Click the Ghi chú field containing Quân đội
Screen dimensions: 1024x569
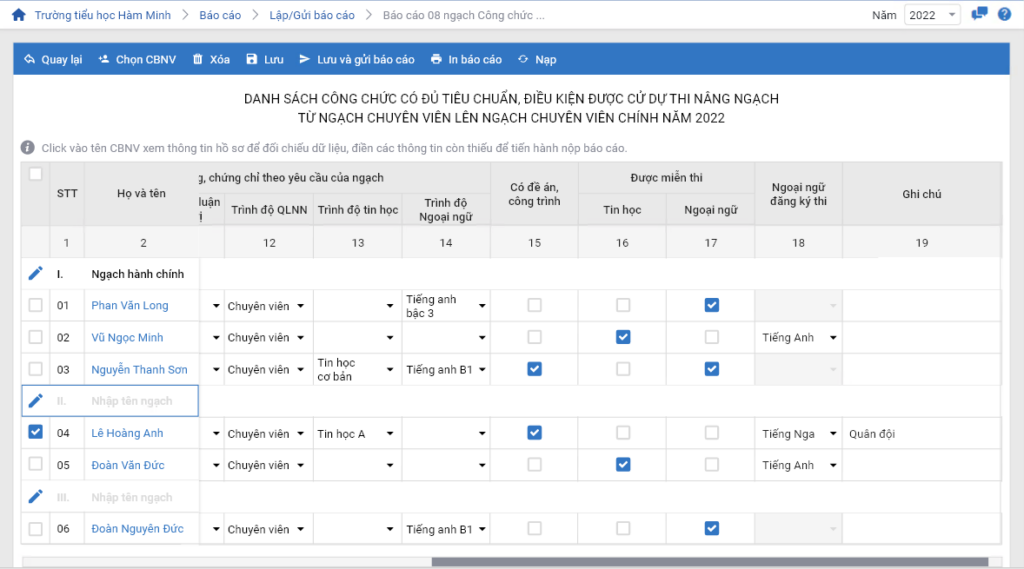(920, 434)
